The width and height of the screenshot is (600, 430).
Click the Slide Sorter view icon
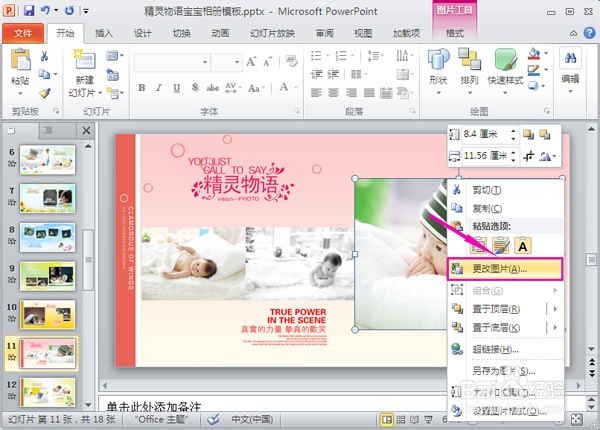point(401,420)
